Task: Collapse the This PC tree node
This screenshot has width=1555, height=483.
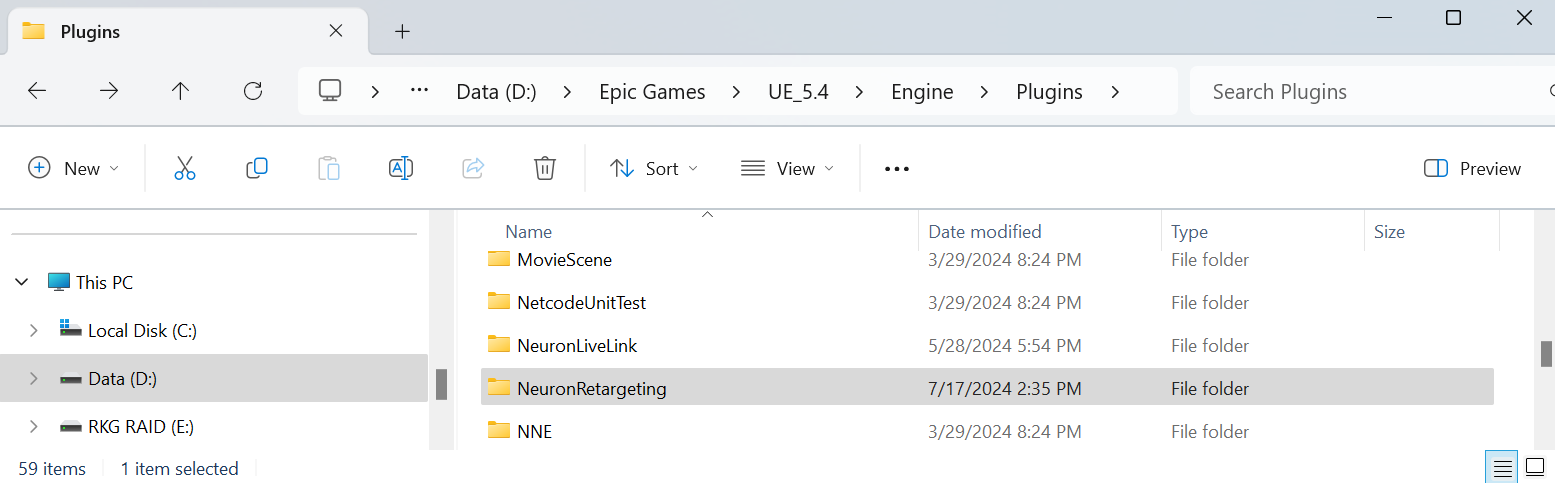Action: (22, 283)
